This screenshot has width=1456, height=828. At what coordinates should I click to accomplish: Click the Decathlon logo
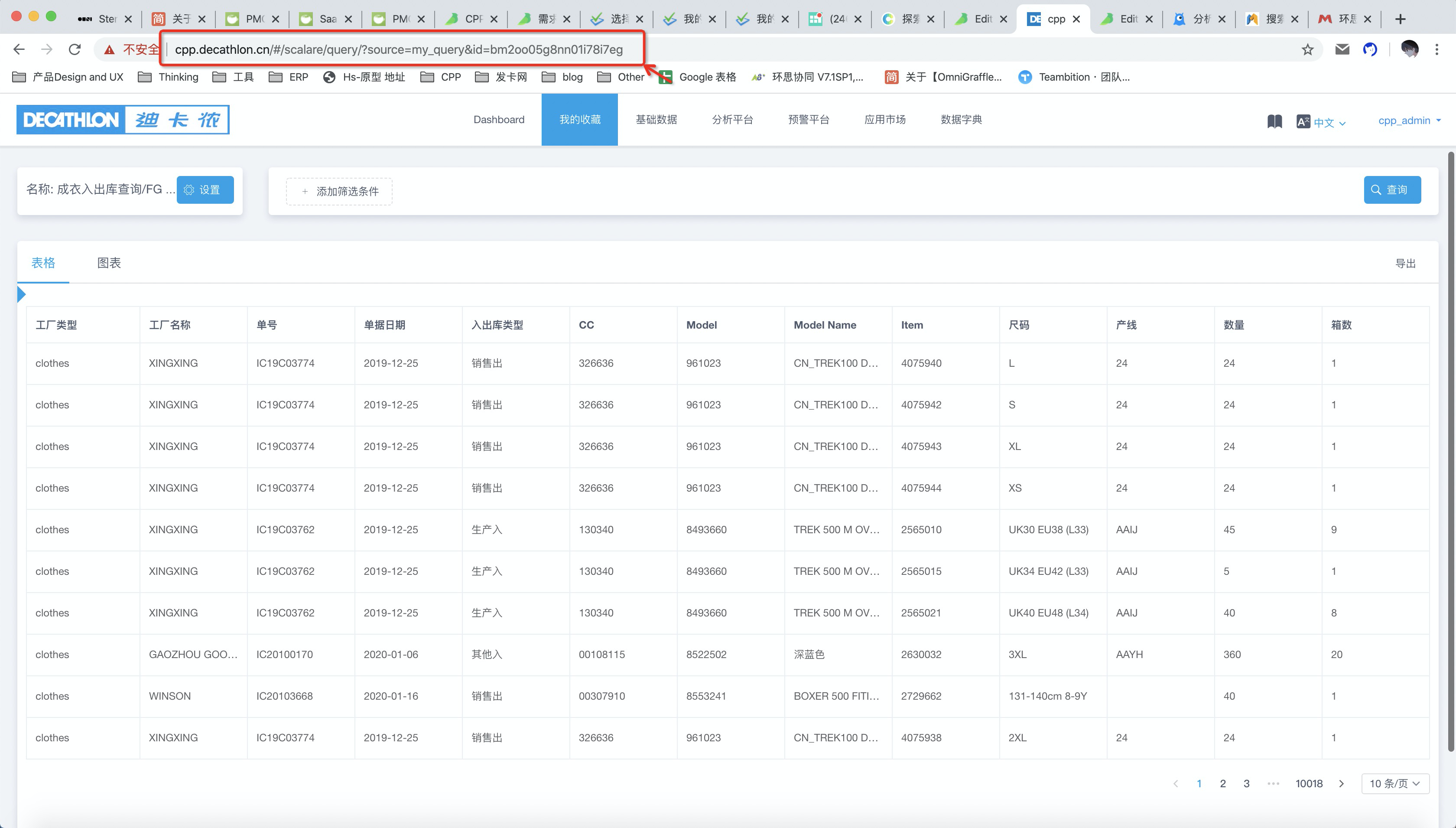[123, 119]
